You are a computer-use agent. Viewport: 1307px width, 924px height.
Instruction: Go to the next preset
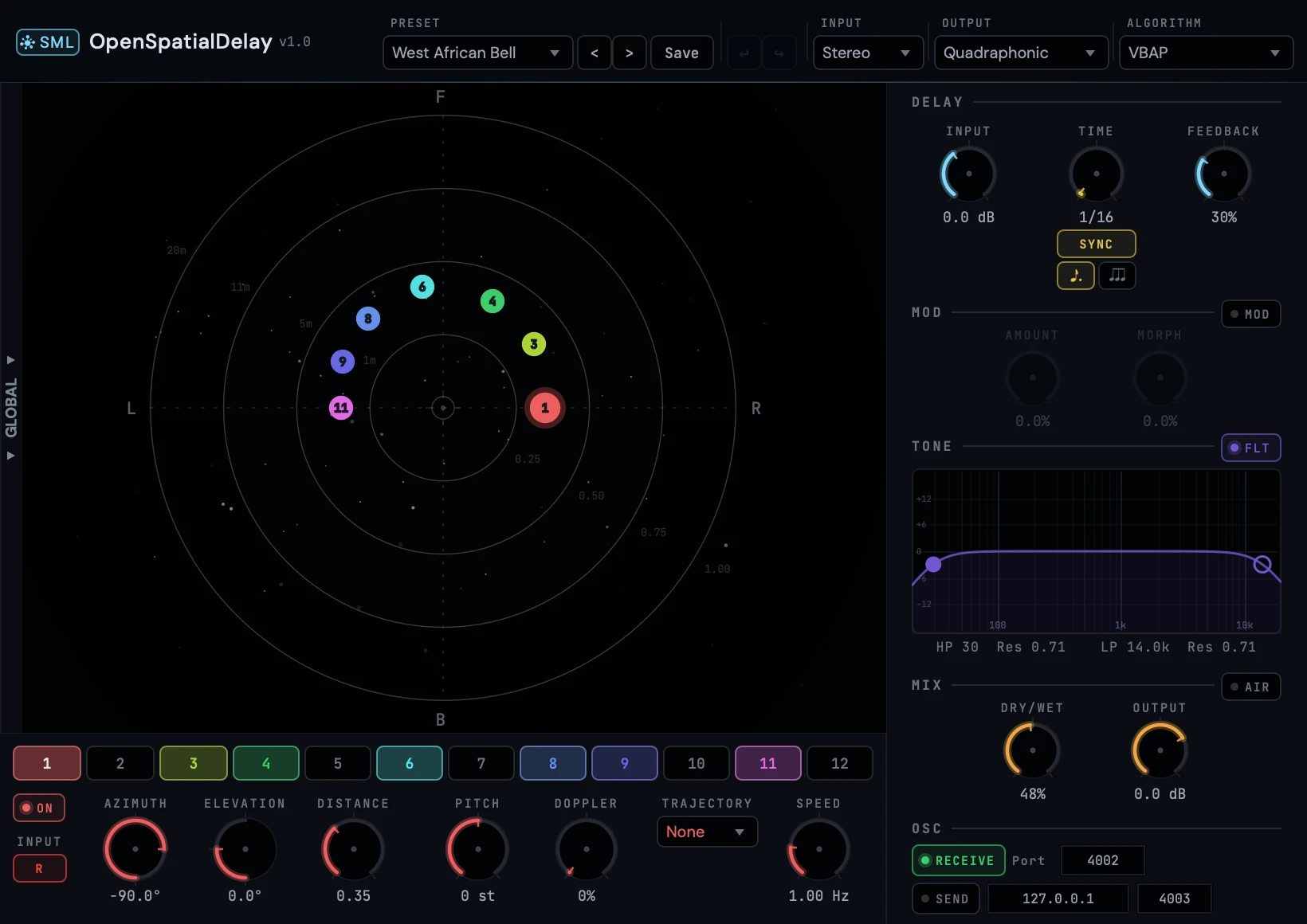pyautogui.click(x=630, y=53)
